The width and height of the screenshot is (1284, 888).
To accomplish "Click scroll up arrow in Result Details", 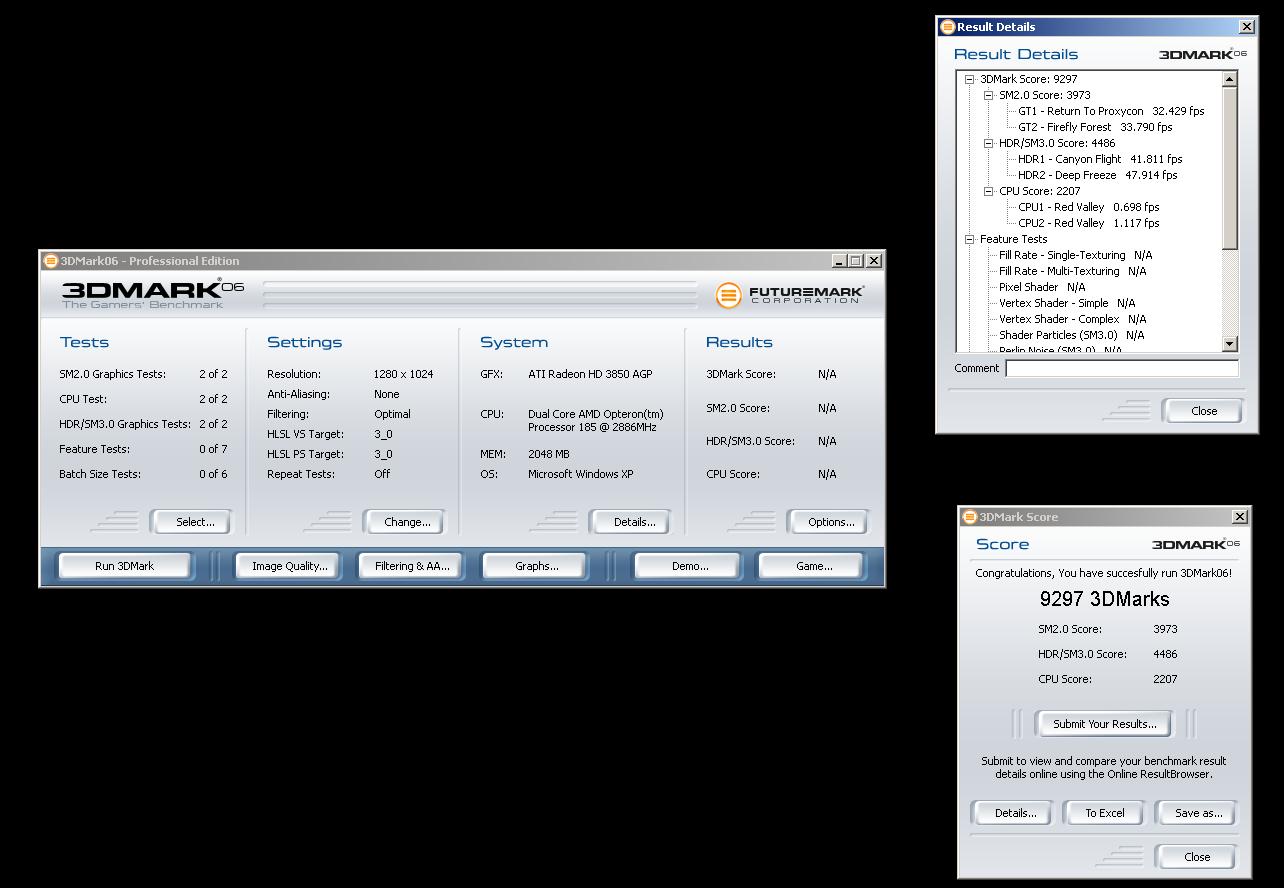I will pos(1230,79).
